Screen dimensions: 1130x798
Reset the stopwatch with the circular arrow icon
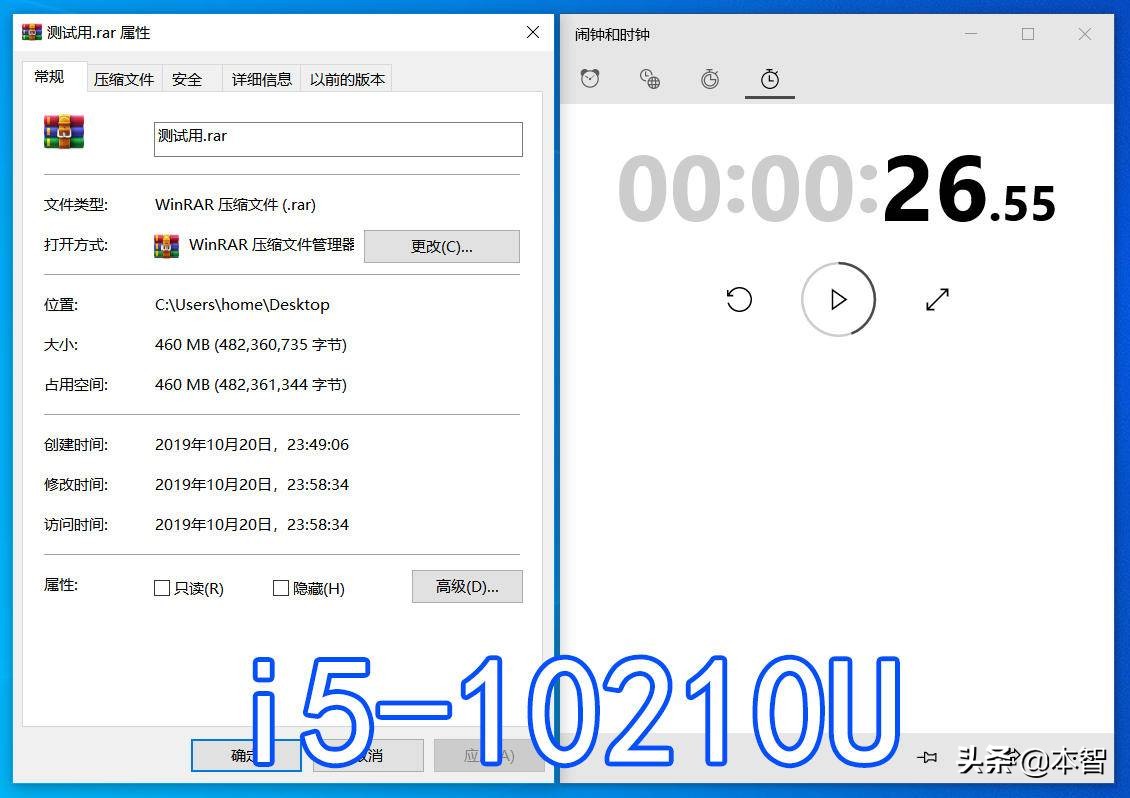click(x=739, y=299)
